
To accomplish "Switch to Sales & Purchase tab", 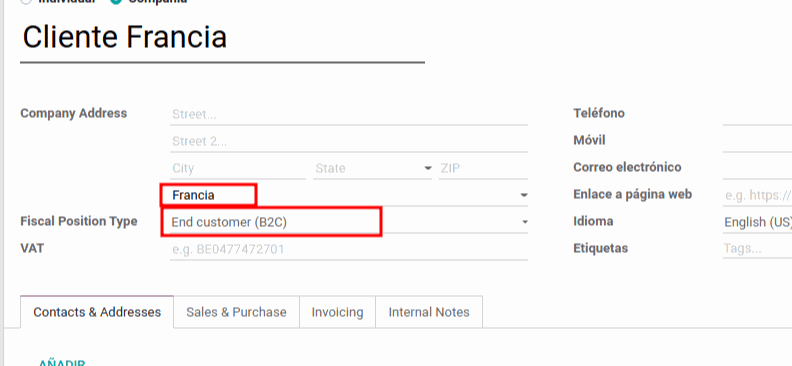I will (x=236, y=312).
